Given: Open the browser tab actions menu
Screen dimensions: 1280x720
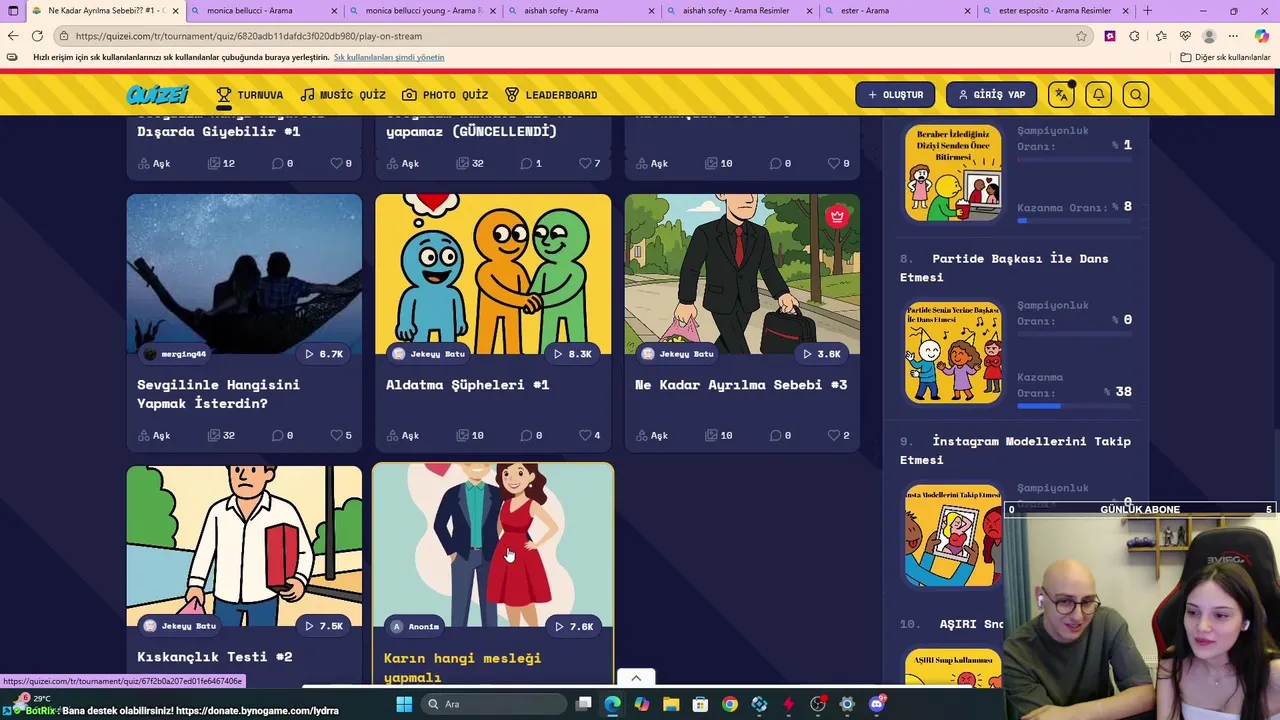Looking at the screenshot, I should pos(13,11).
